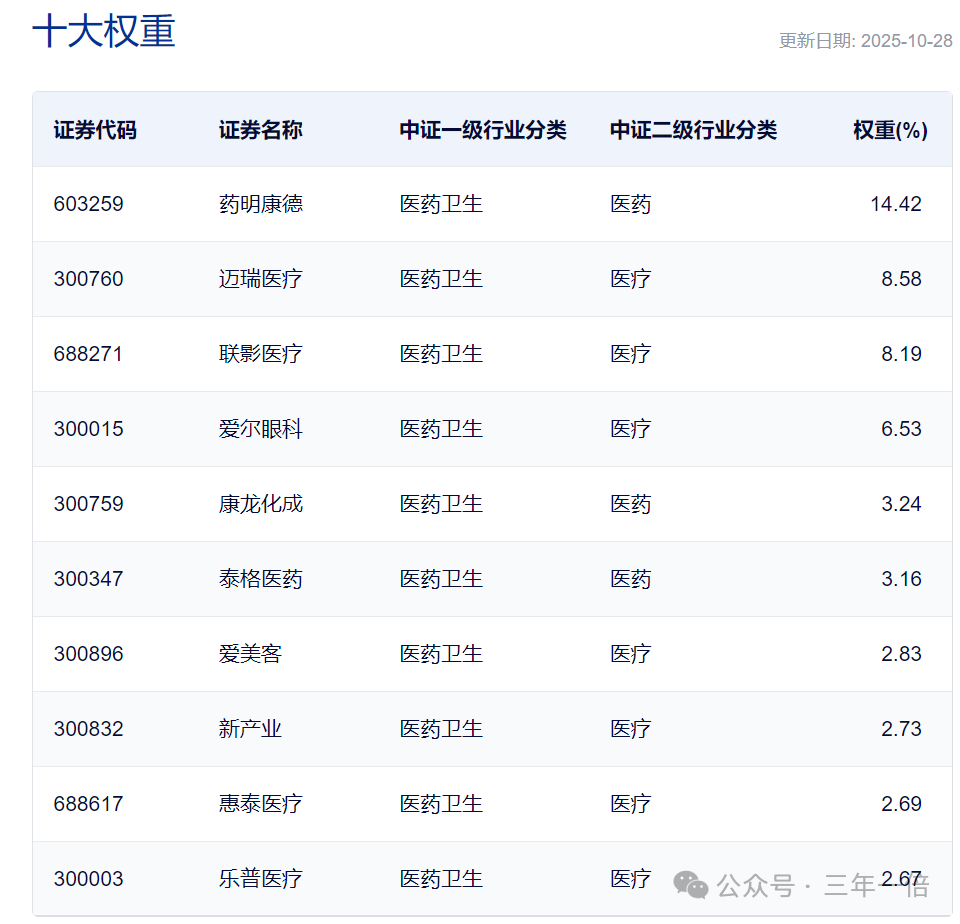The height and width of the screenshot is (924, 960).
Task: Sort by the 权重(%) column header
Action: pyautogui.click(x=887, y=130)
